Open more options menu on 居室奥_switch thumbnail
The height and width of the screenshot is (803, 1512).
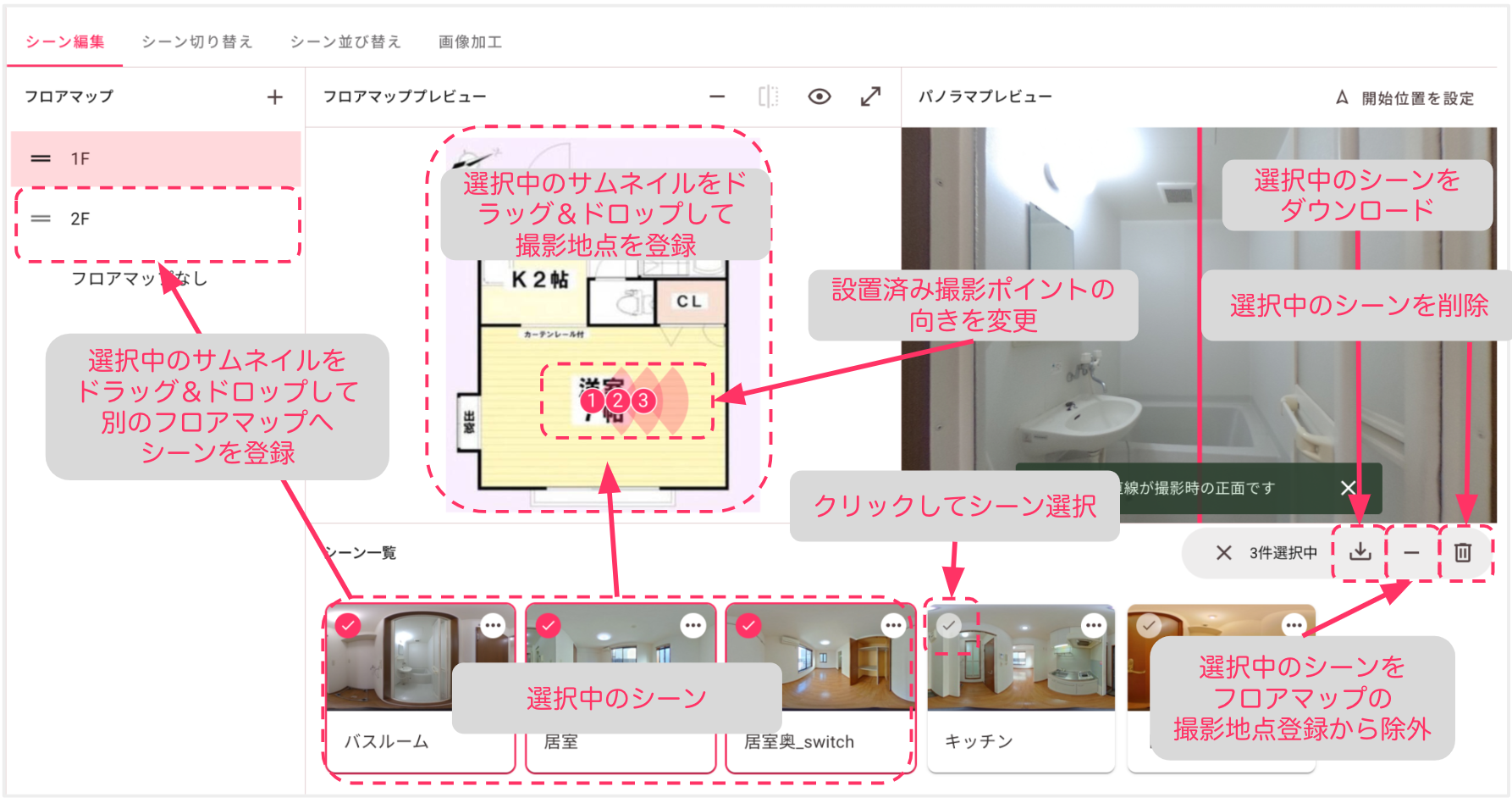893,626
